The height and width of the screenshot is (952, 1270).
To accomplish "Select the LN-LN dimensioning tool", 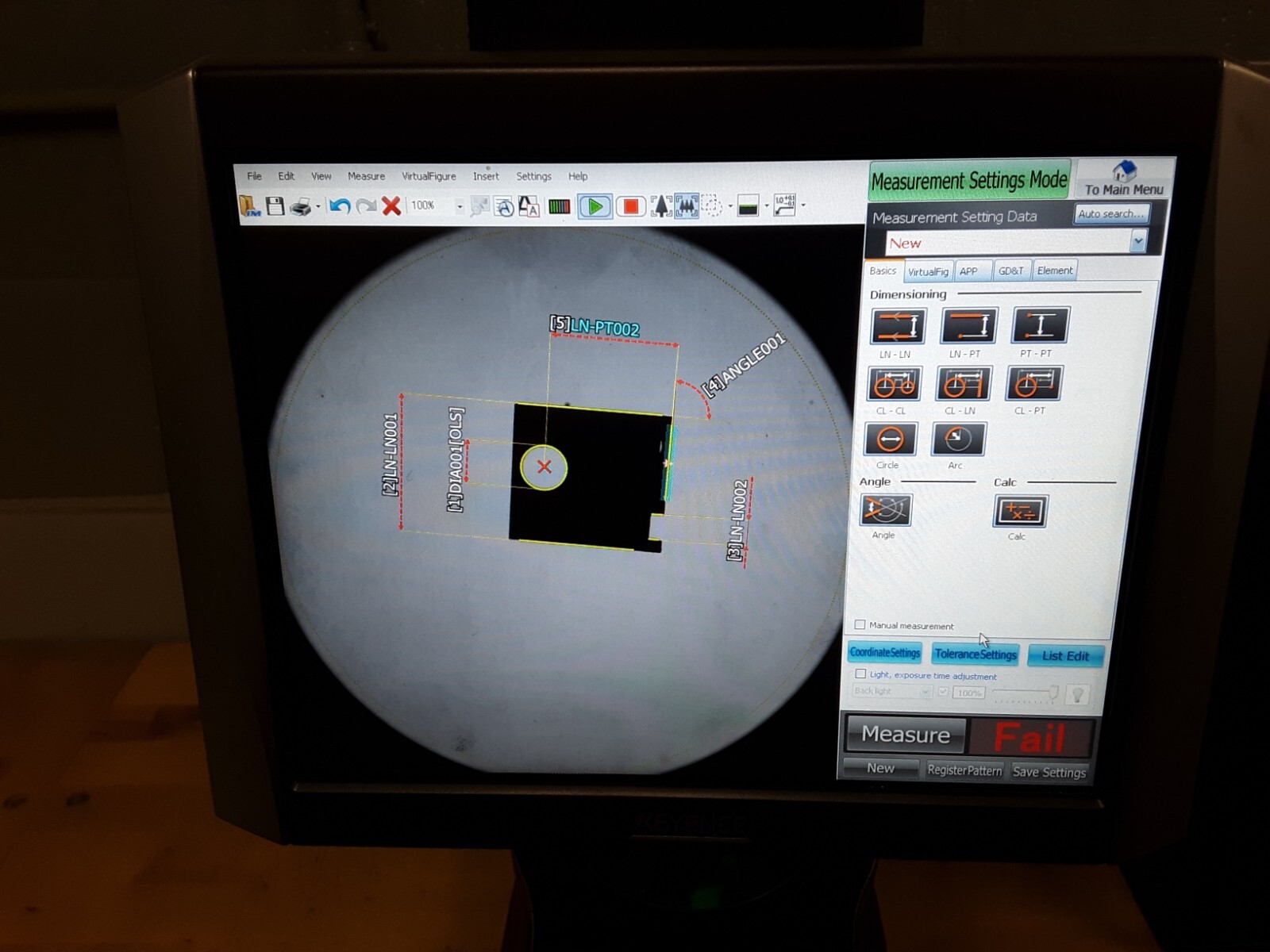I will pos(897,325).
